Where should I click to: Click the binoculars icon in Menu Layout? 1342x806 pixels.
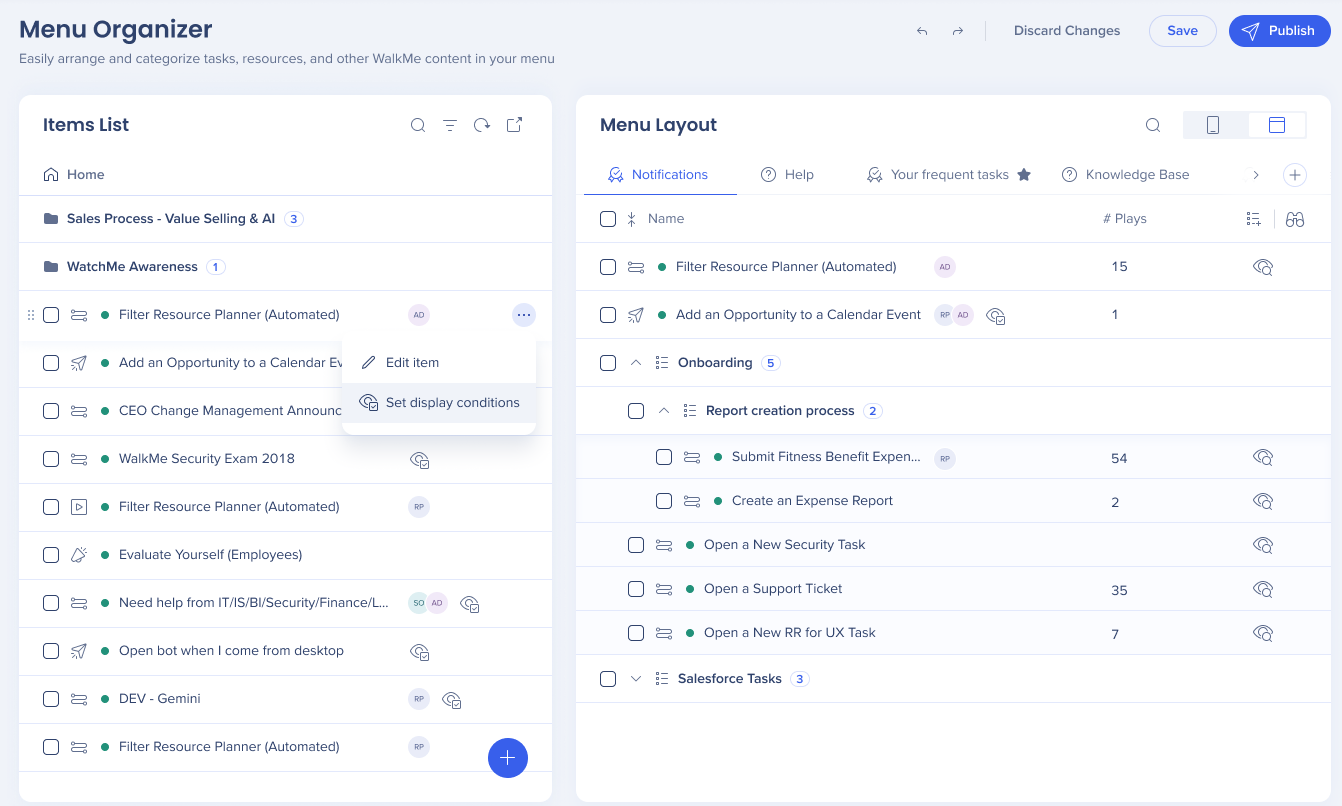point(1295,219)
